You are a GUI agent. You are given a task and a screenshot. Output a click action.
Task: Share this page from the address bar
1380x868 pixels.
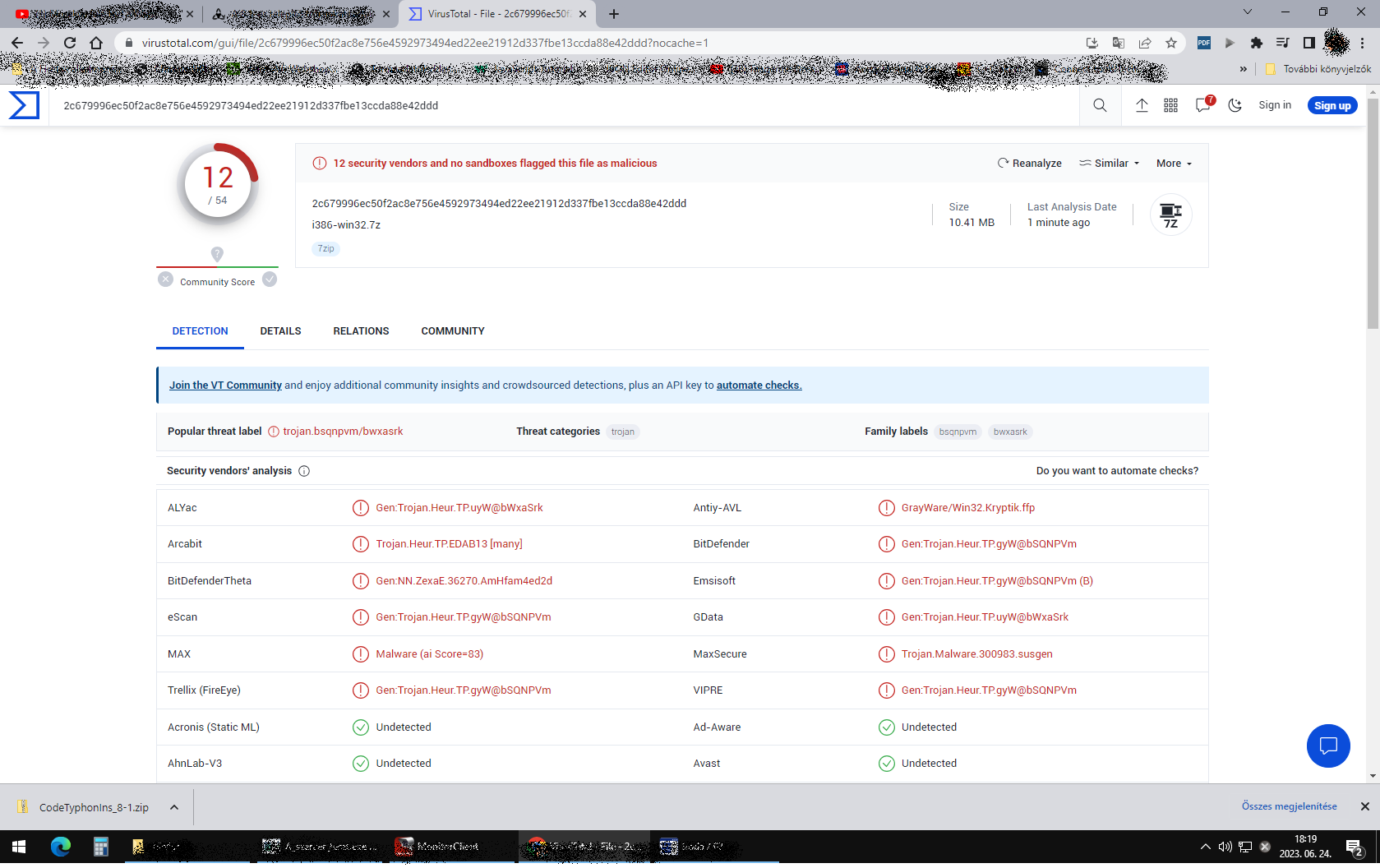(1145, 43)
